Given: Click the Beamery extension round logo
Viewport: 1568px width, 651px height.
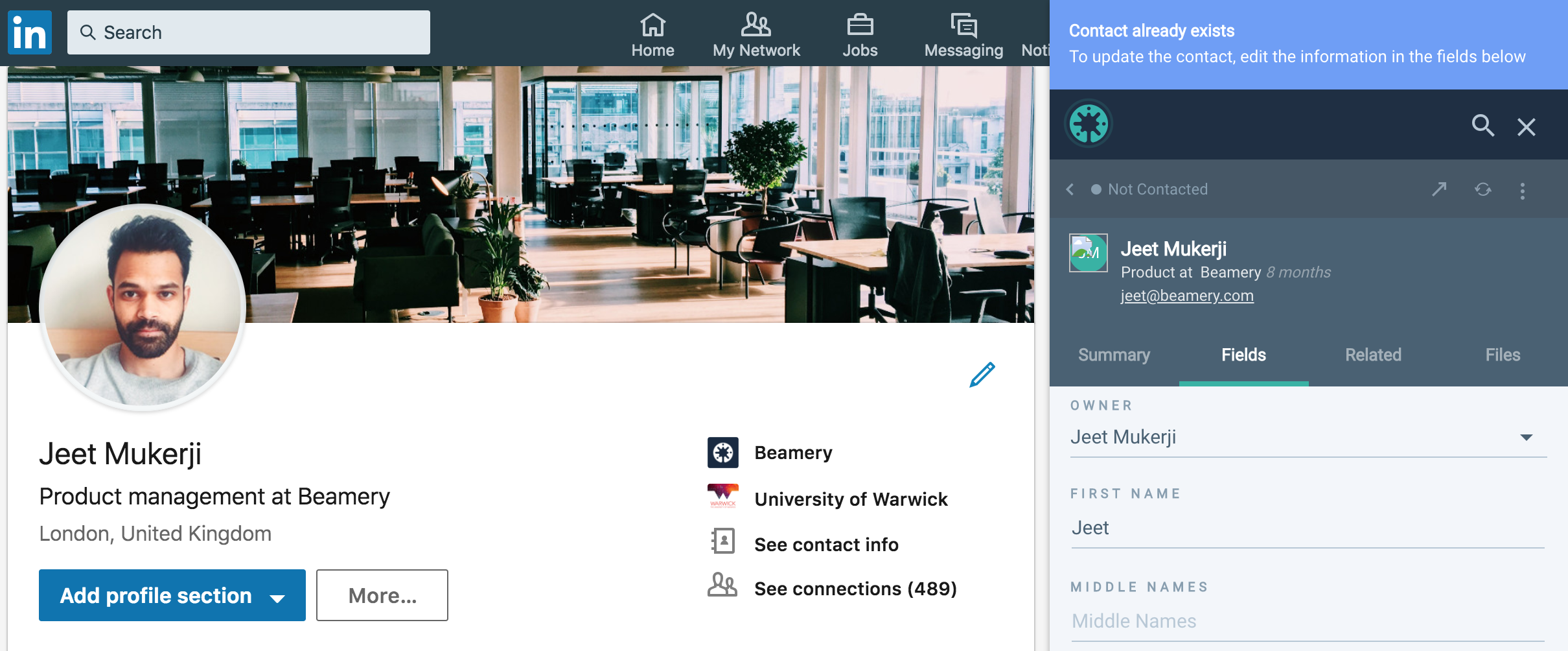Looking at the screenshot, I should (x=1089, y=124).
